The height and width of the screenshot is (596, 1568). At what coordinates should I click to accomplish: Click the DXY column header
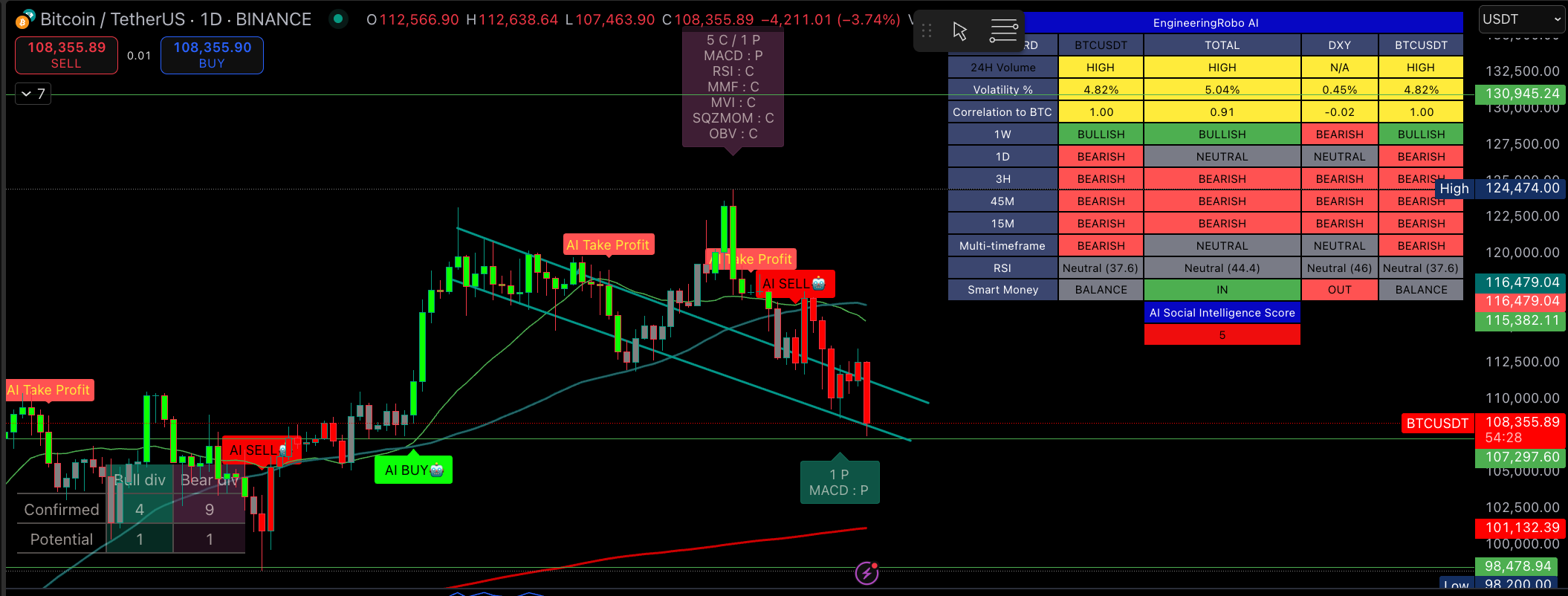tap(1340, 45)
